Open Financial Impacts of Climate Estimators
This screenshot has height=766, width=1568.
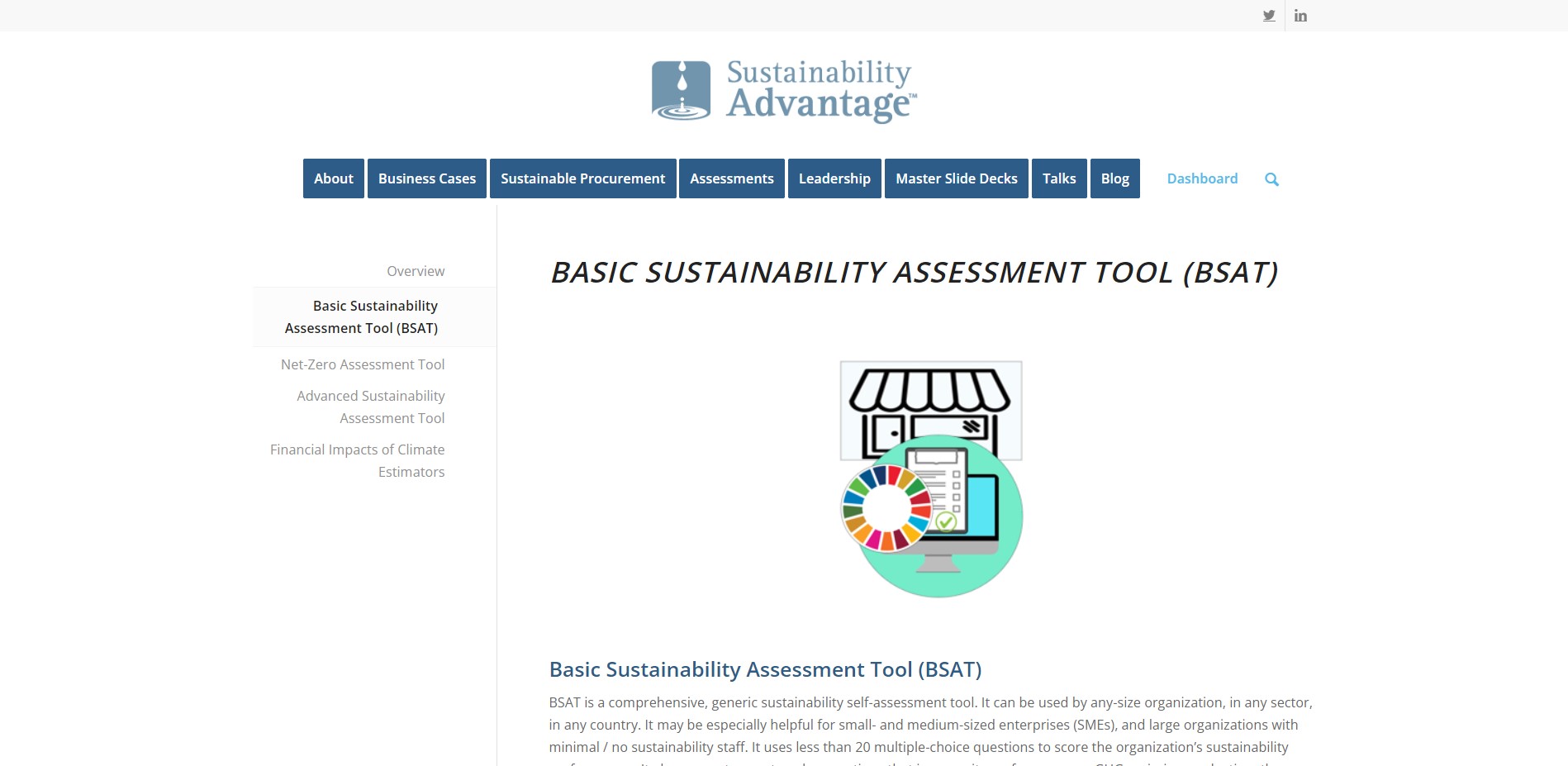(x=358, y=461)
